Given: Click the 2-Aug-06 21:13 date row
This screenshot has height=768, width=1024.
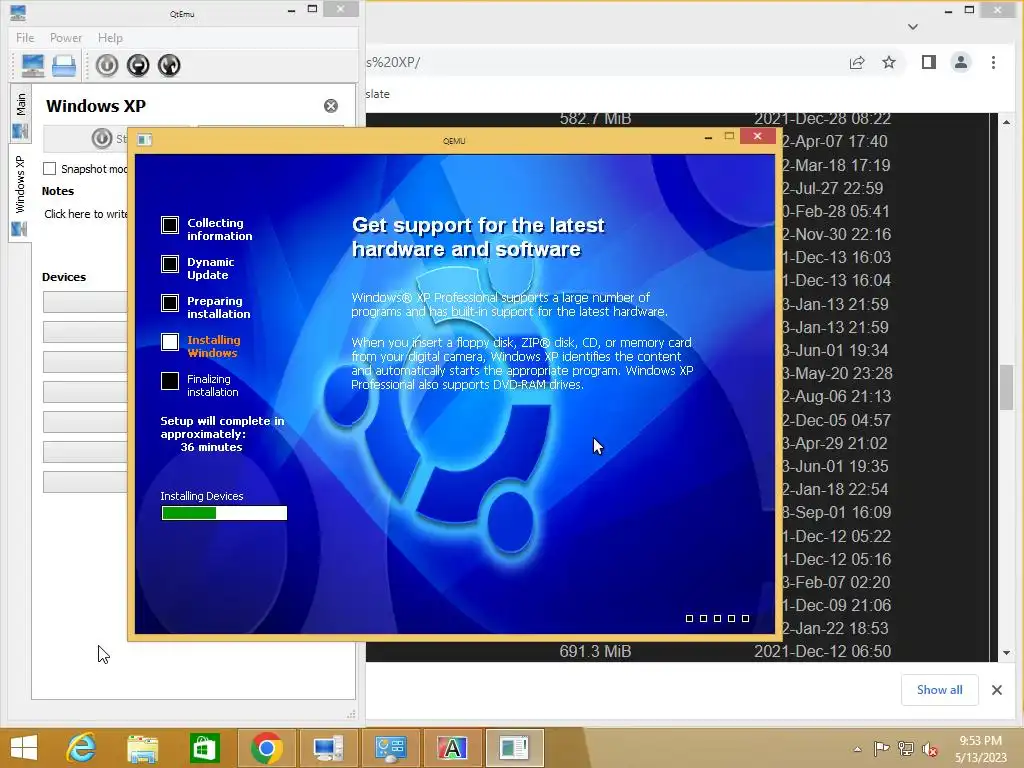Looking at the screenshot, I should pyautogui.click(x=837, y=396).
